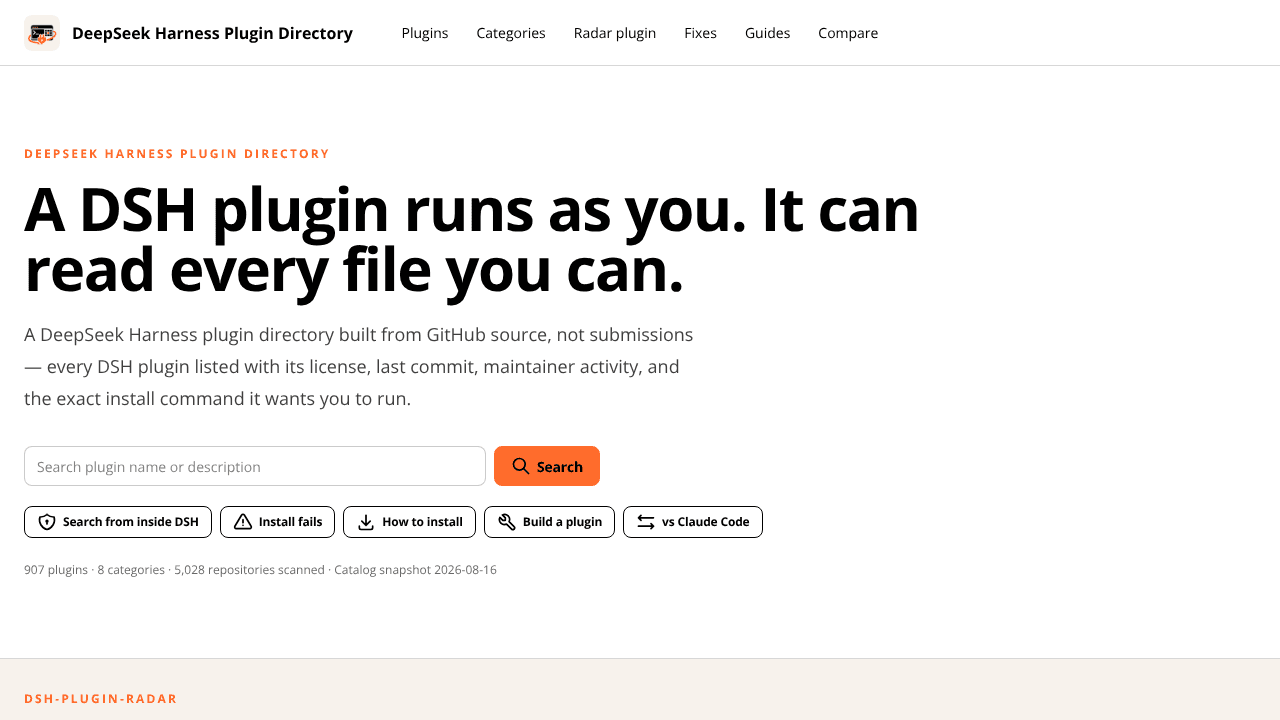The width and height of the screenshot is (1280, 720).
Task: Click the shield icon on Search from inside DSH
Action: pyautogui.click(x=47, y=522)
